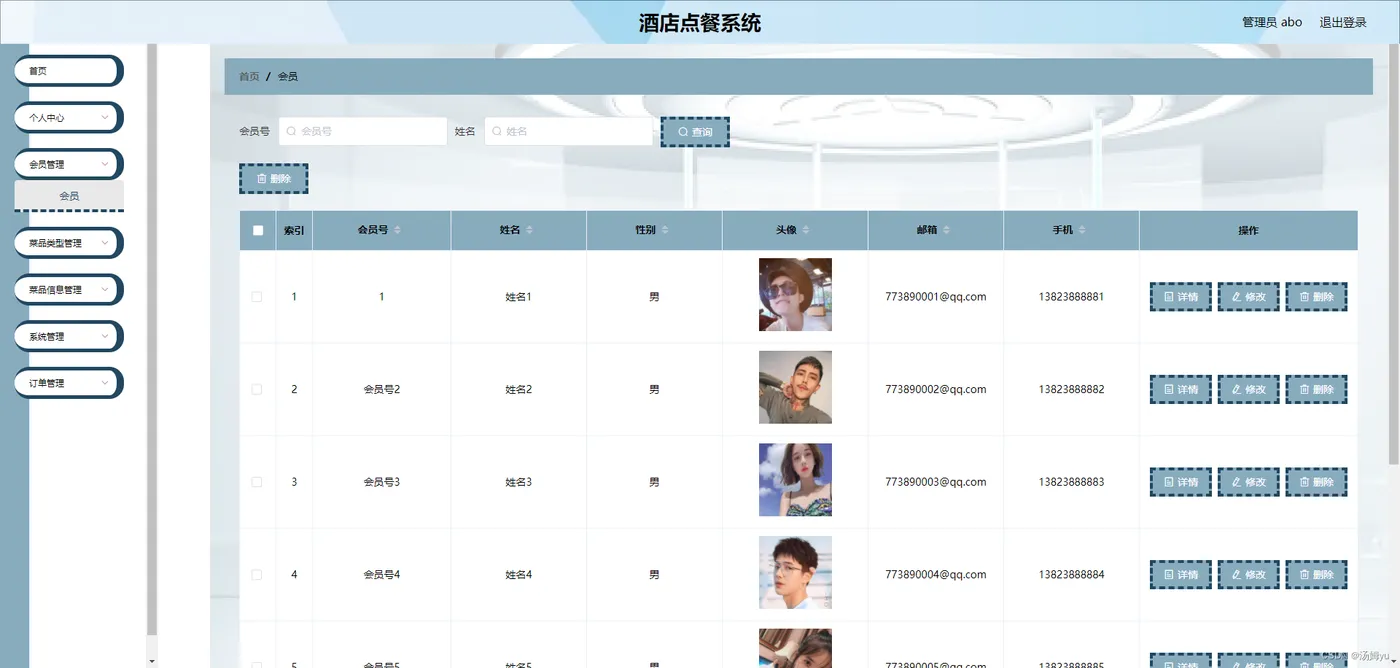
Task: Click the 查询 search button
Action: tap(695, 132)
